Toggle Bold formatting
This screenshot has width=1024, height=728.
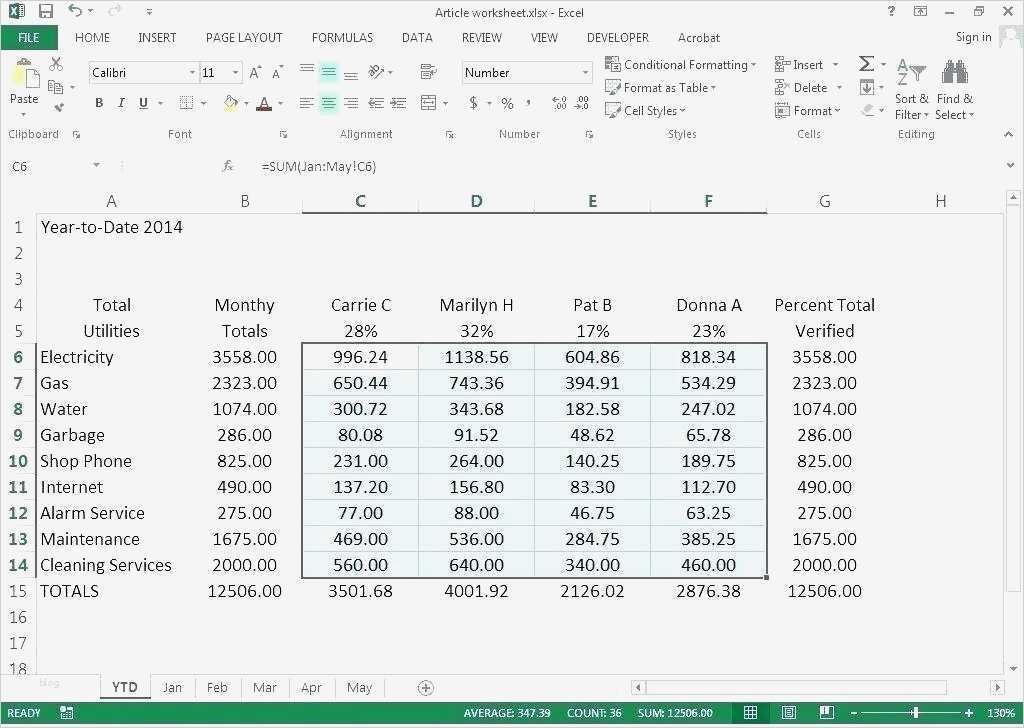click(x=99, y=103)
